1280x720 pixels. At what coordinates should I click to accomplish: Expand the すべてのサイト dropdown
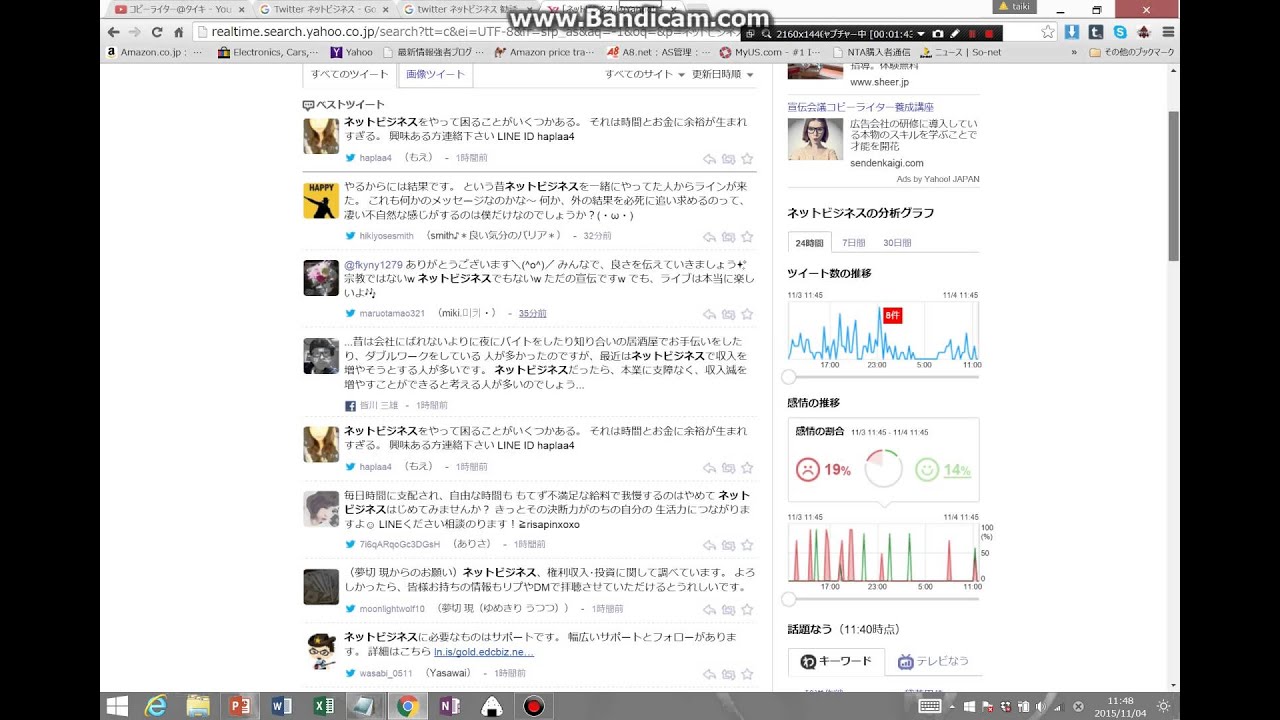pyautogui.click(x=645, y=74)
